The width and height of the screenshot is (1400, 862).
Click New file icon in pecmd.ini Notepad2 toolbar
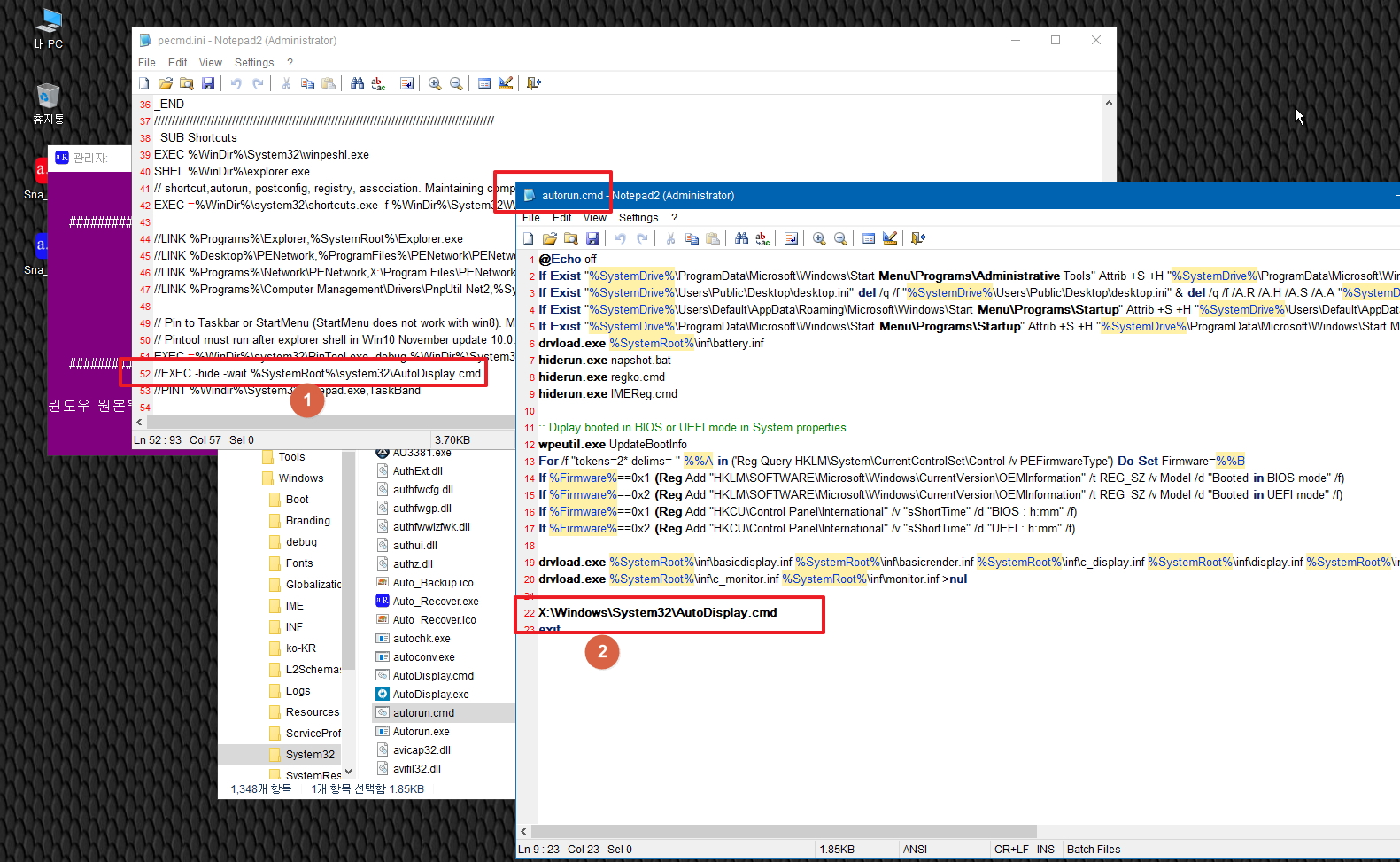(144, 83)
